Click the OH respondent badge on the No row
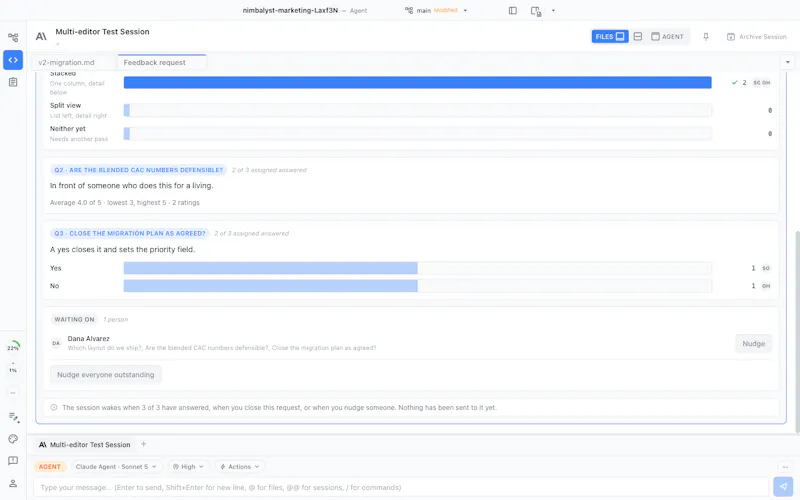 pos(766,286)
